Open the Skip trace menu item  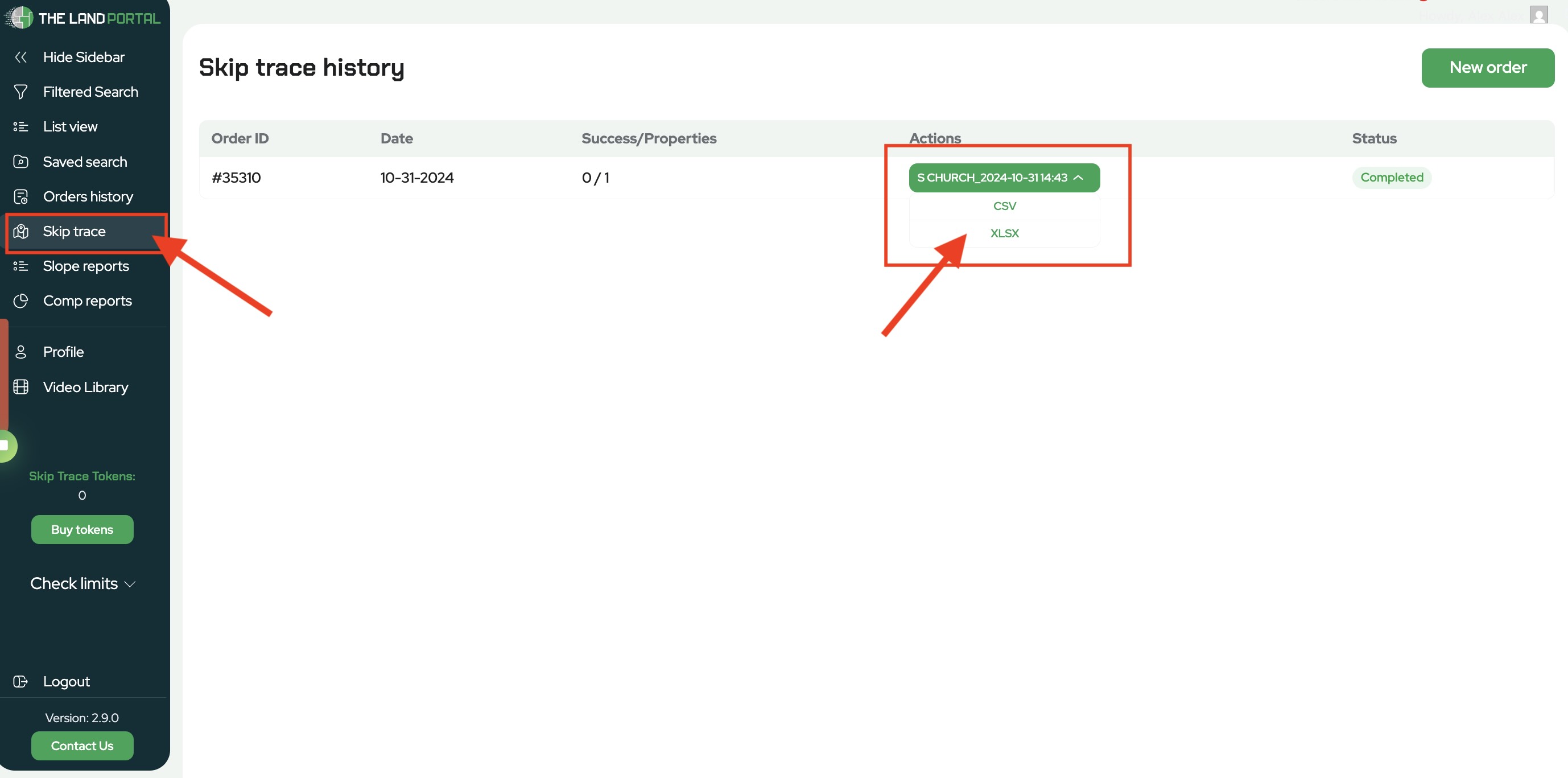(x=75, y=231)
